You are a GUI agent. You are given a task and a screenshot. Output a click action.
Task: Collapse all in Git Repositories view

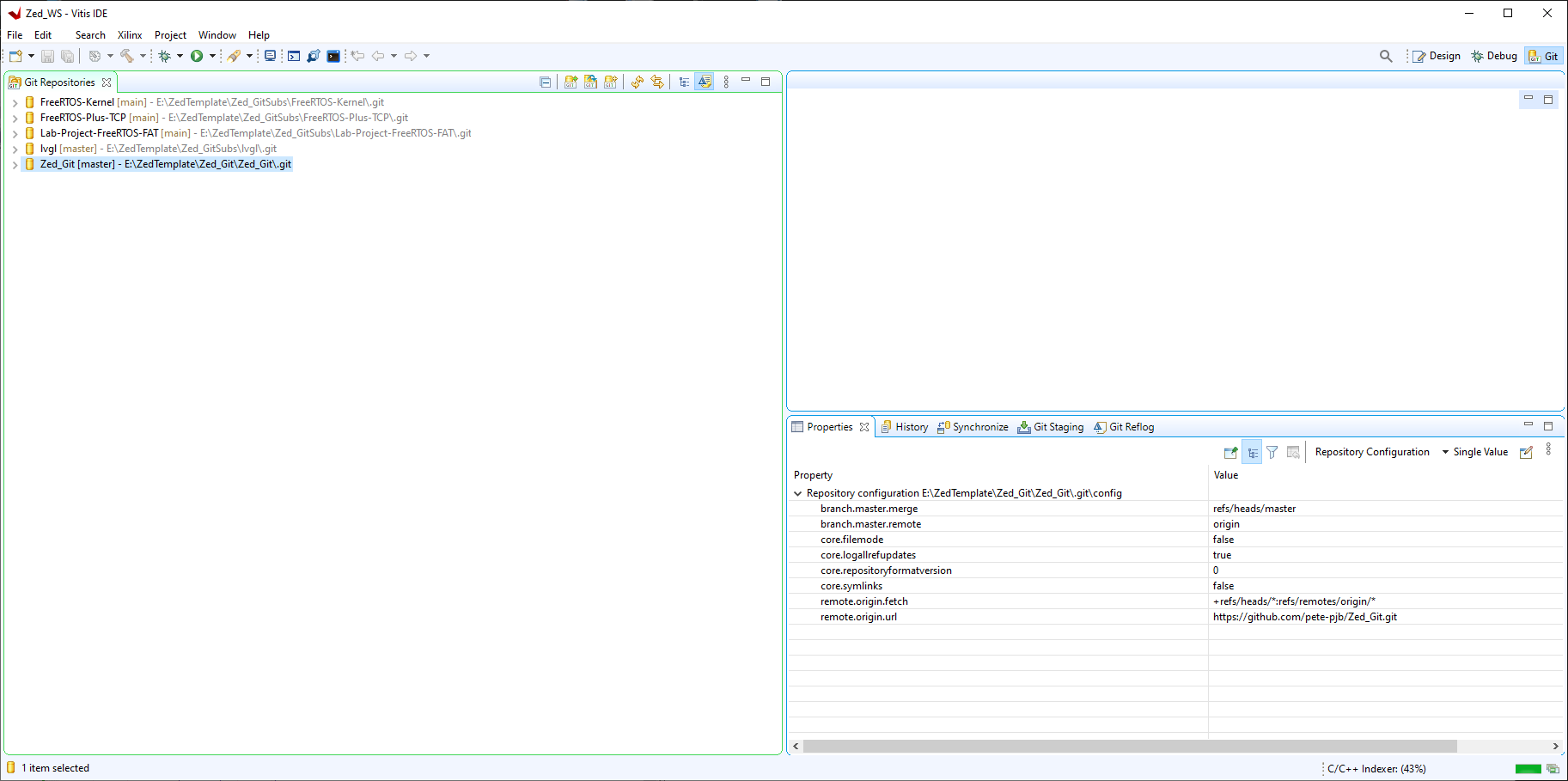click(545, 82)
